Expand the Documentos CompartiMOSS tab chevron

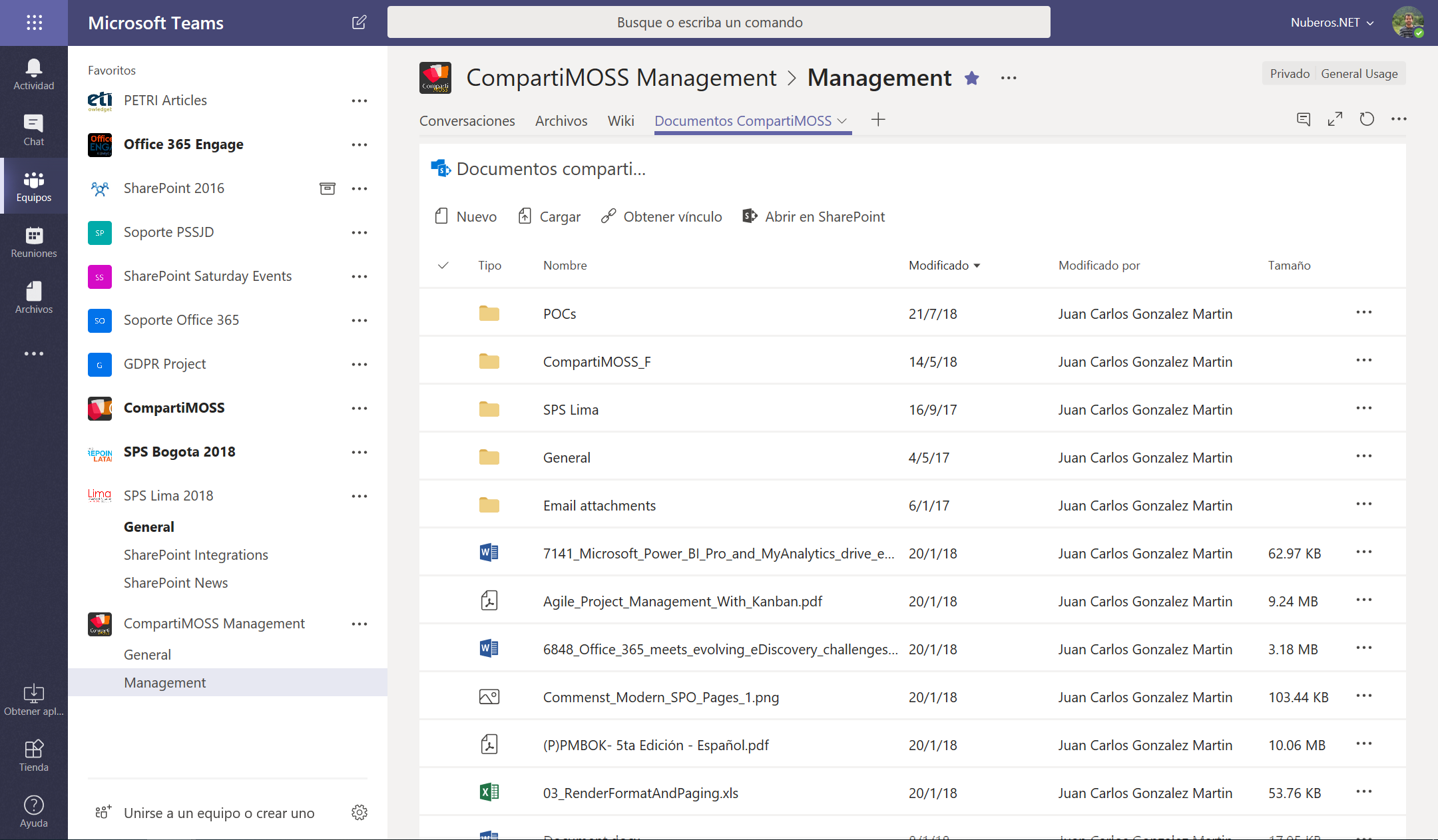coord(842,121)
